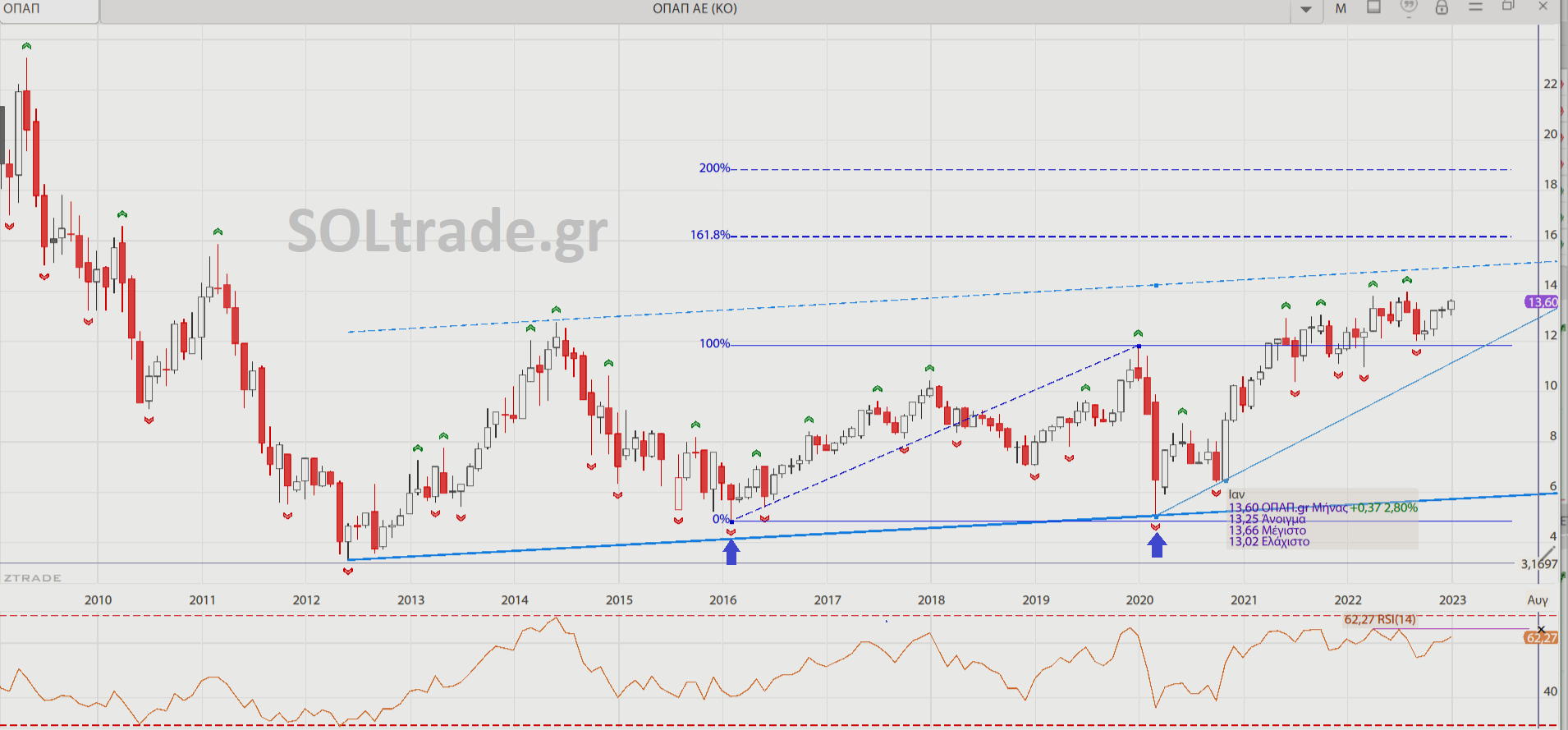Click the 2020 year label on time axis
Screen dimensions: 1568x730
[x=1139, y=600]
